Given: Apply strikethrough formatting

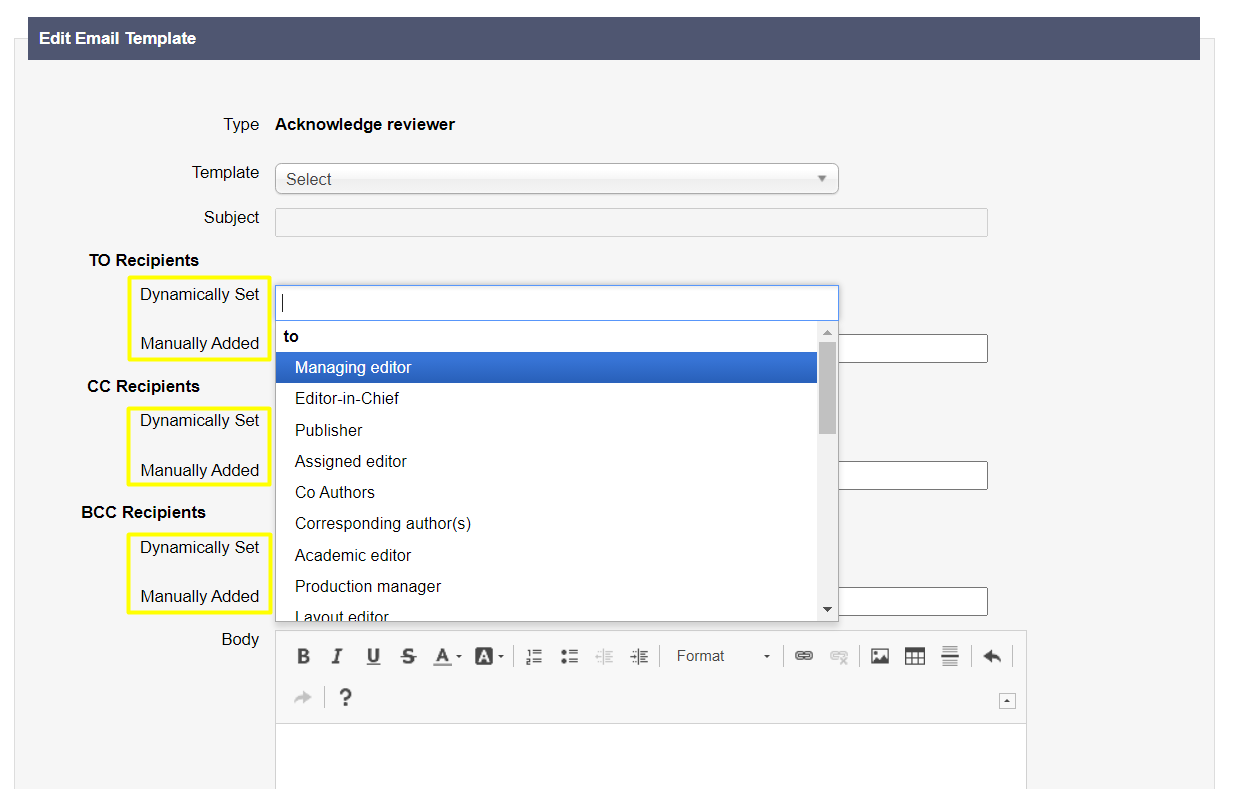Looking at the screenshot, I should coord(408,657).
